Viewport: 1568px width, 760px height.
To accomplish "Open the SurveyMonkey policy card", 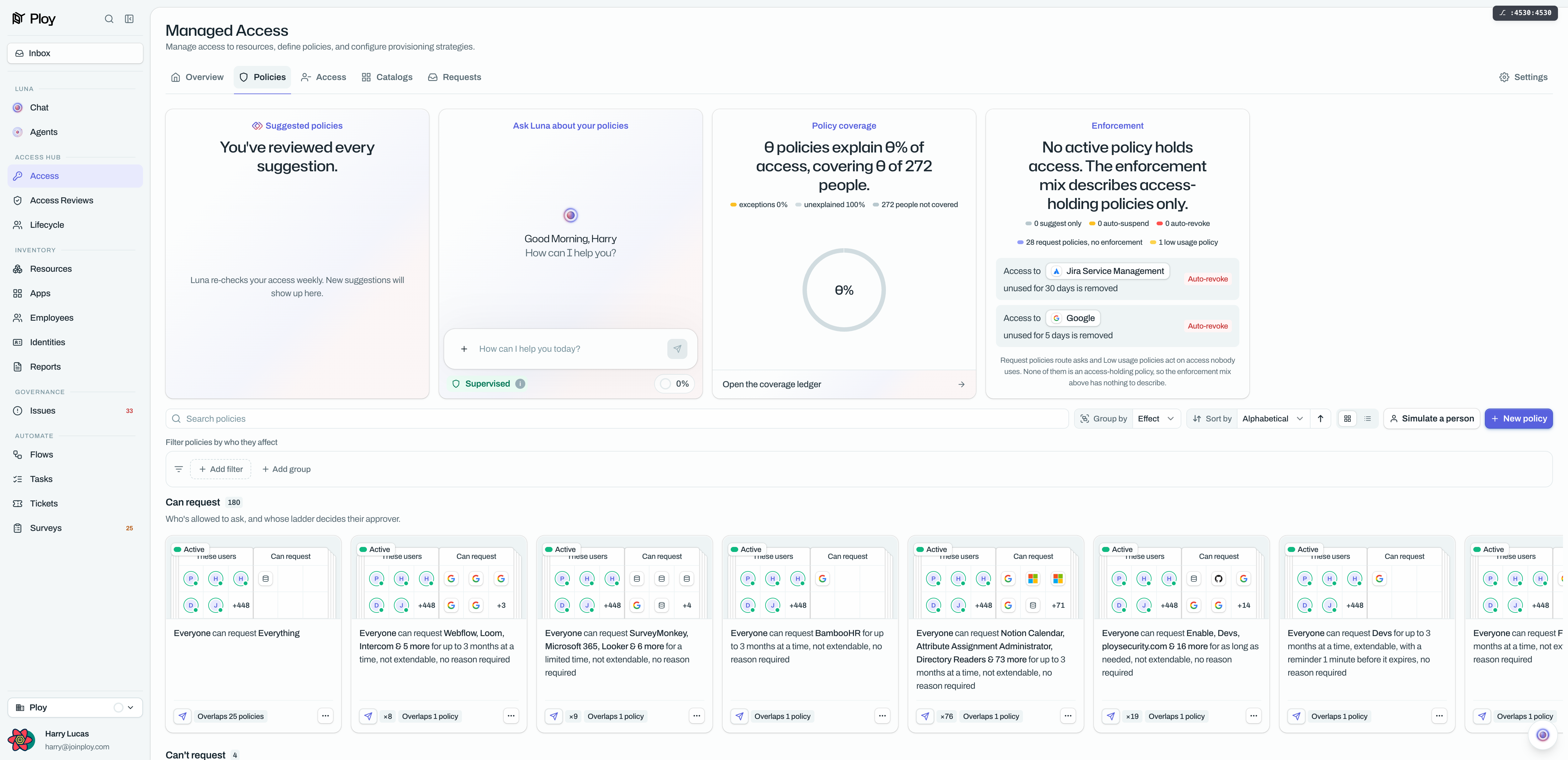I will 624,634.
